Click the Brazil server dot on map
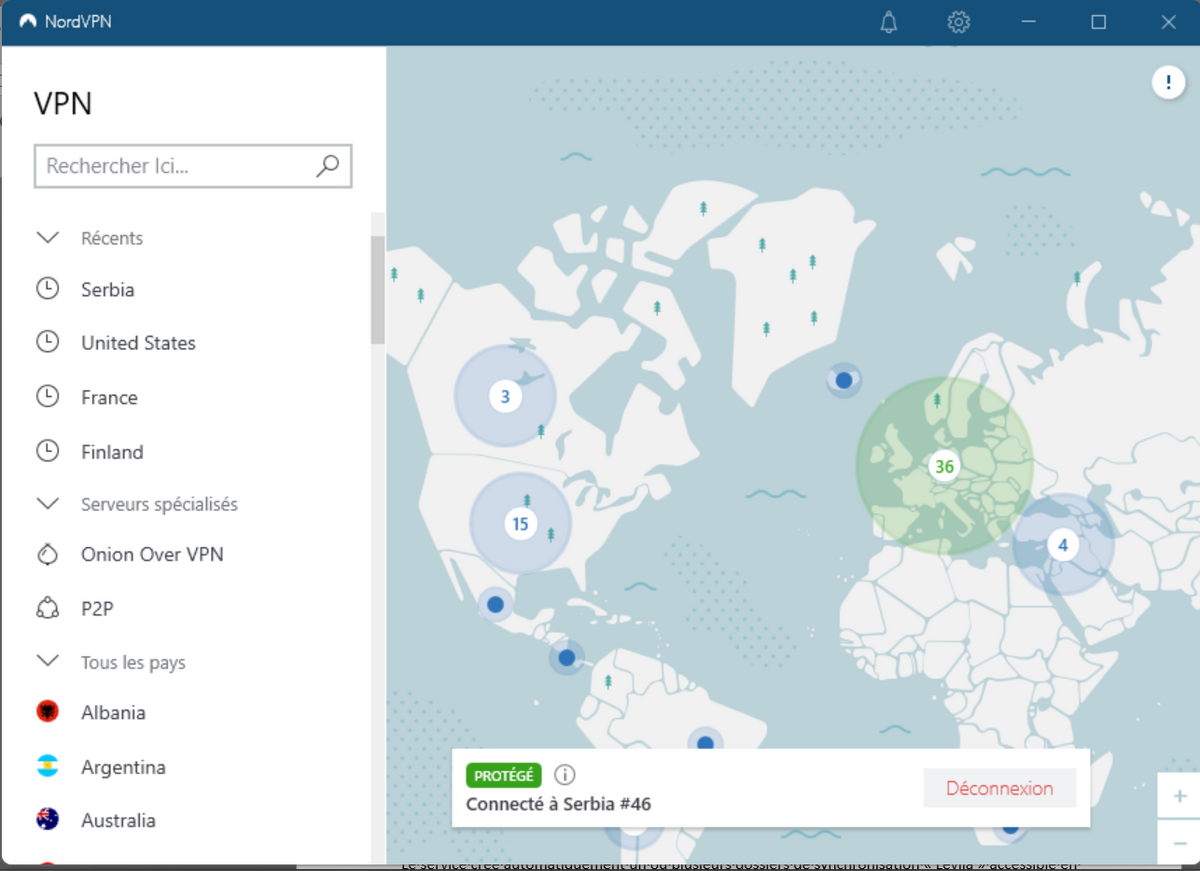This screenshot has width=1200, height=871. (x=705, y=743)
